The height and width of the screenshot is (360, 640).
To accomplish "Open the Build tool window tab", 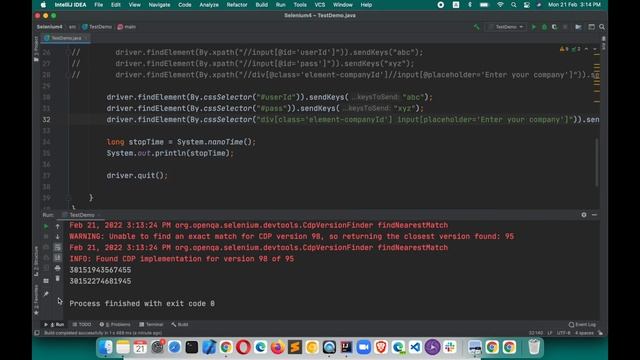I will click(x=180, y=324).
